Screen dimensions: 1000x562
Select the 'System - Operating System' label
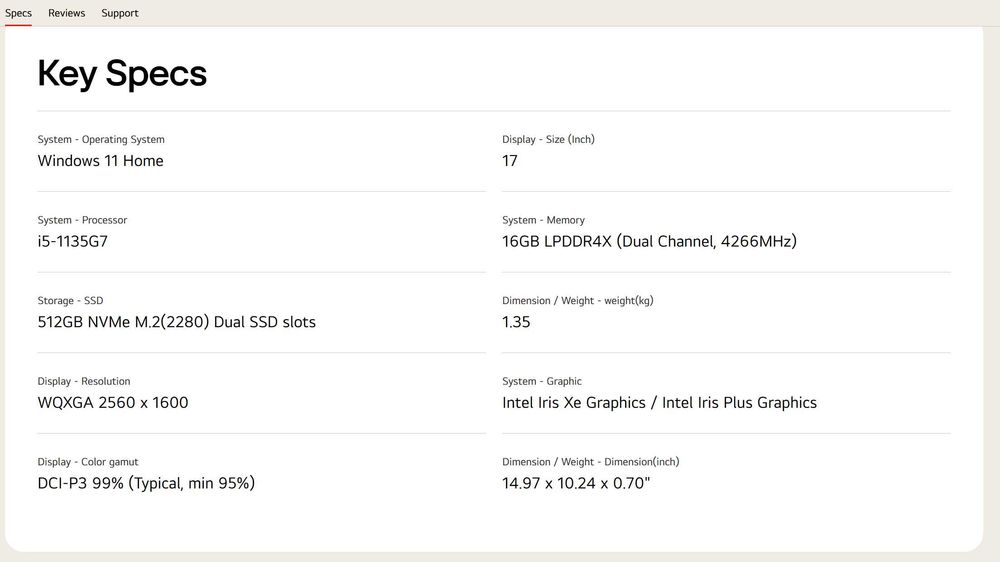point(101,139)
